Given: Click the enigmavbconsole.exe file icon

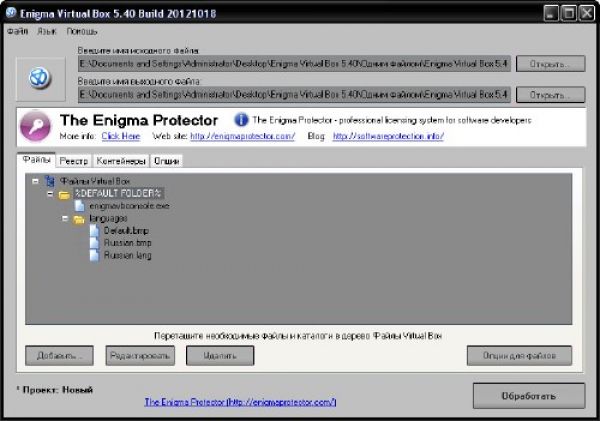Looking at the screenshot, I should [x=80, y=206].
